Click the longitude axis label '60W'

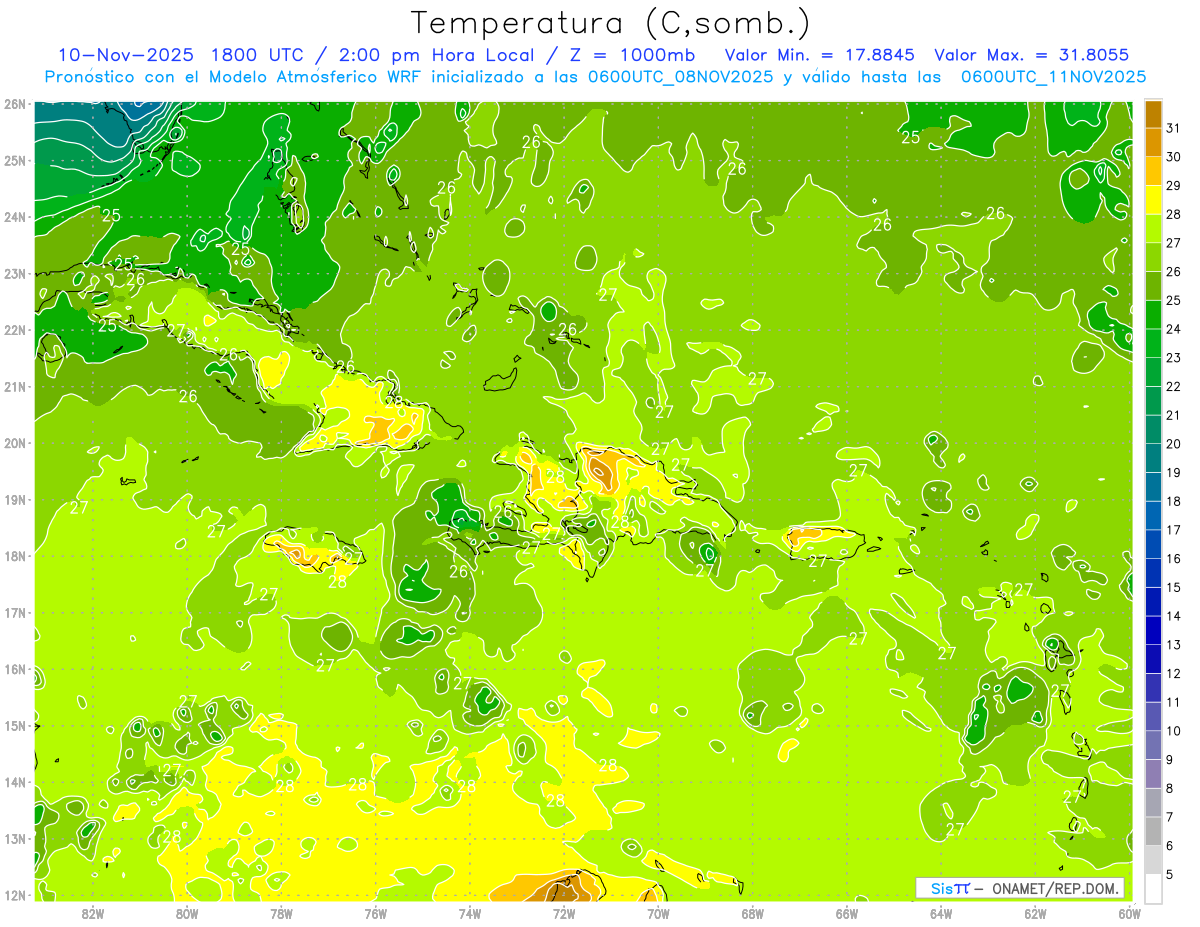click(1129, 913)
